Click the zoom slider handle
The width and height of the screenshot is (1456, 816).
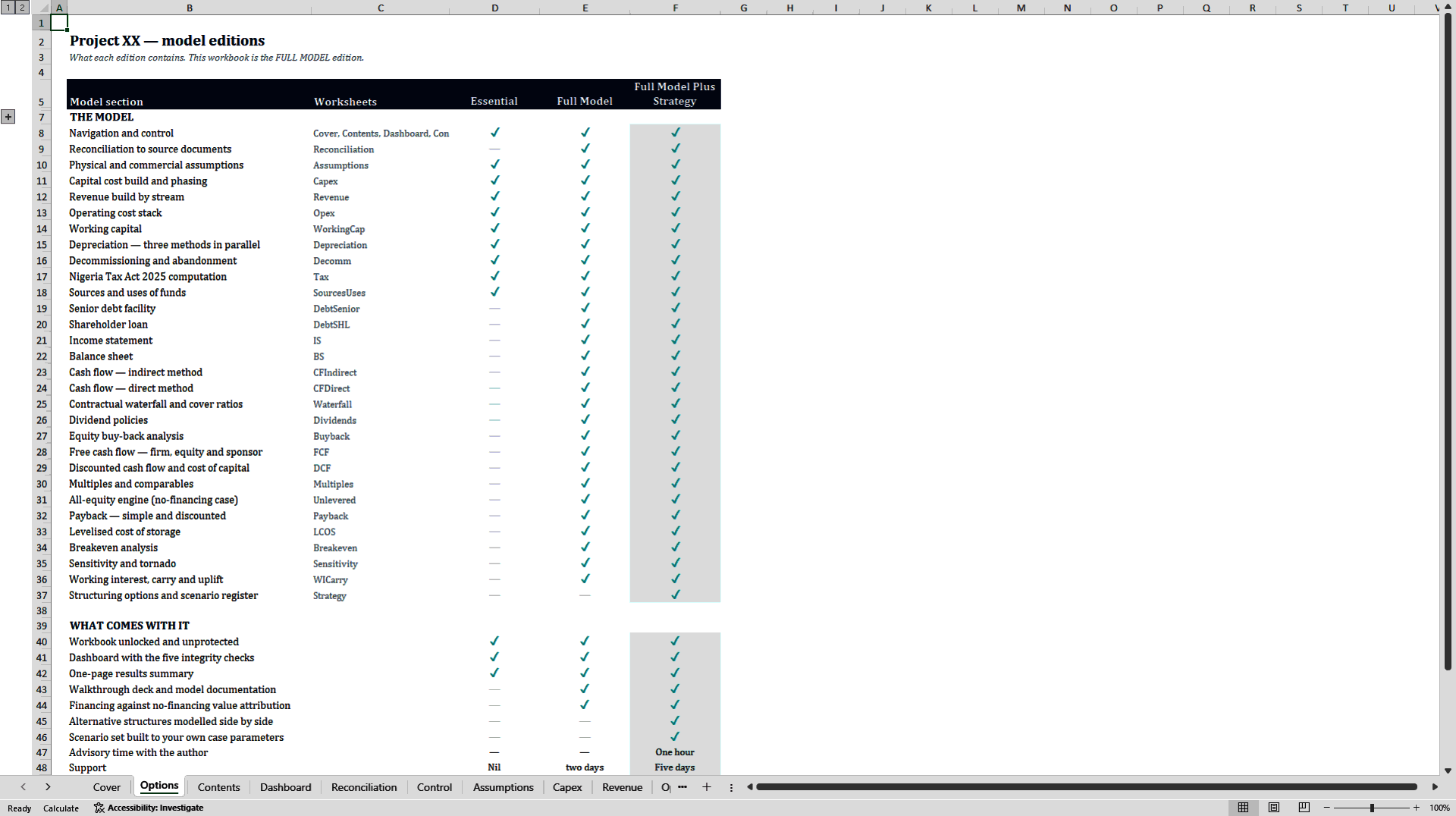[x=1372, y=808]
